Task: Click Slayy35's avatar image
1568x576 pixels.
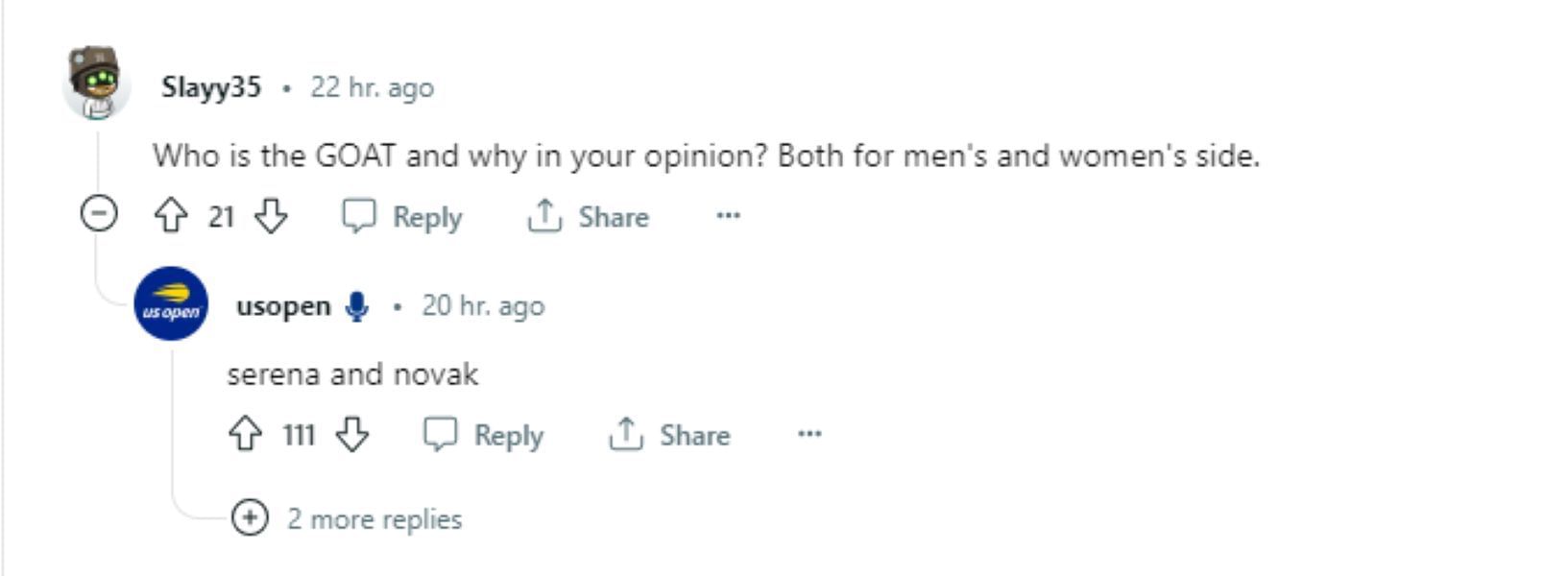Action: [x=96, y=84]
